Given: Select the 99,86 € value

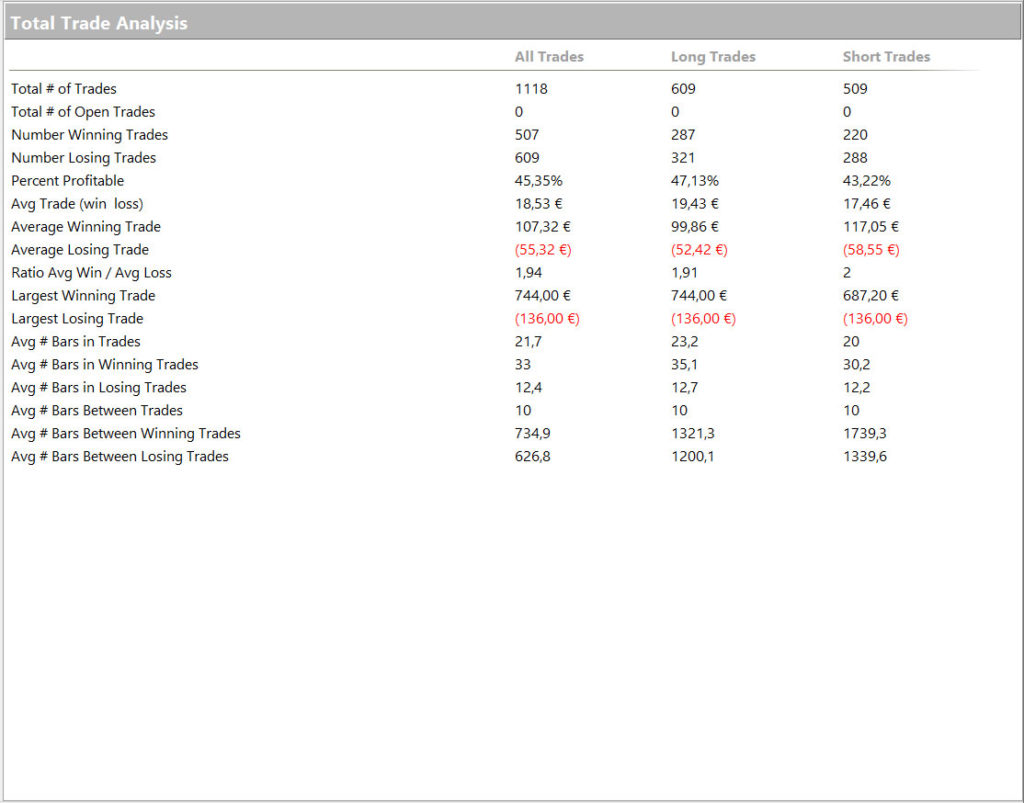Looking at the screenshot, I should 695,227.
